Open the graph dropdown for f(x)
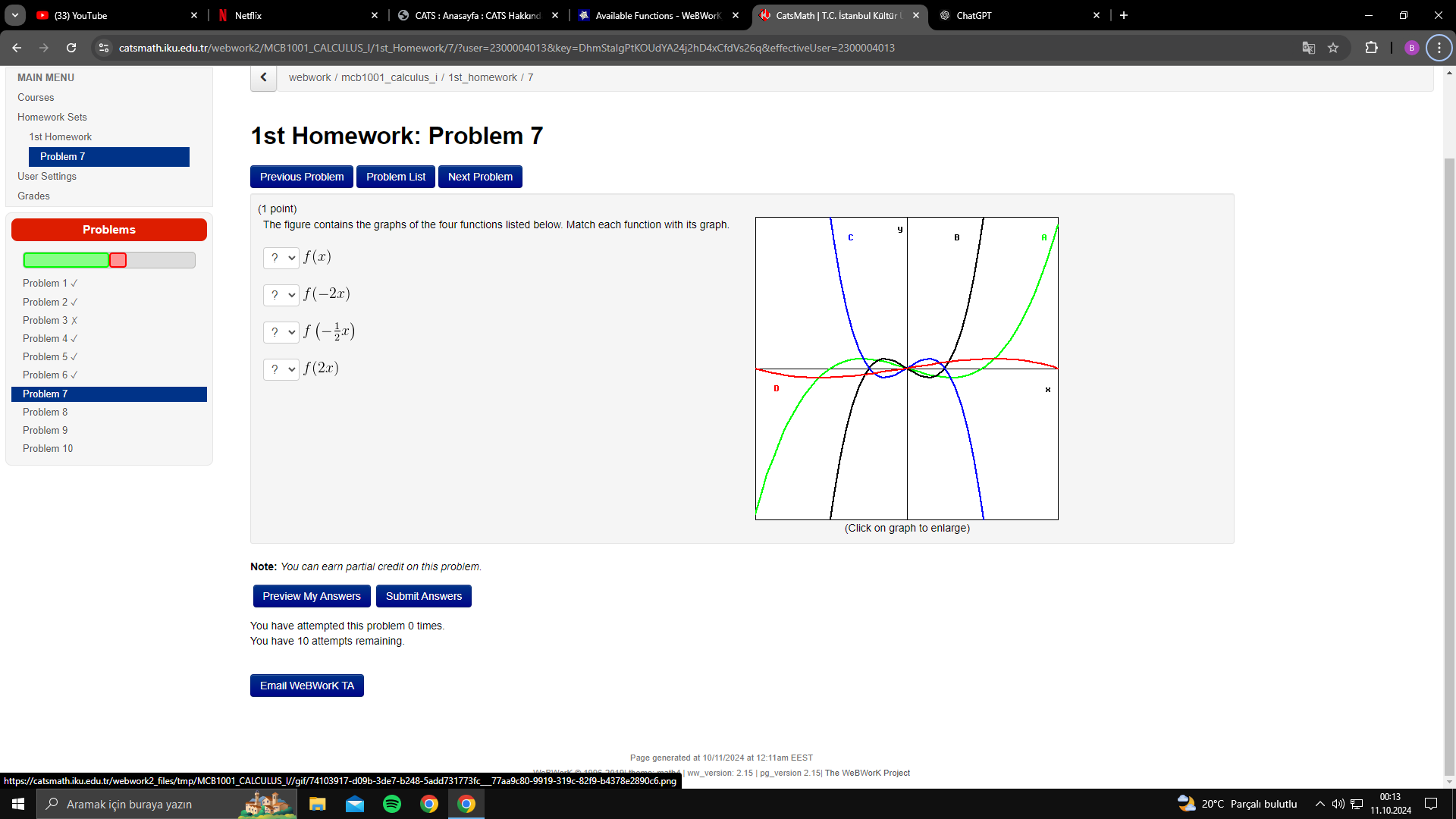Screen dimensions: 1456x819 pos(281,258)
